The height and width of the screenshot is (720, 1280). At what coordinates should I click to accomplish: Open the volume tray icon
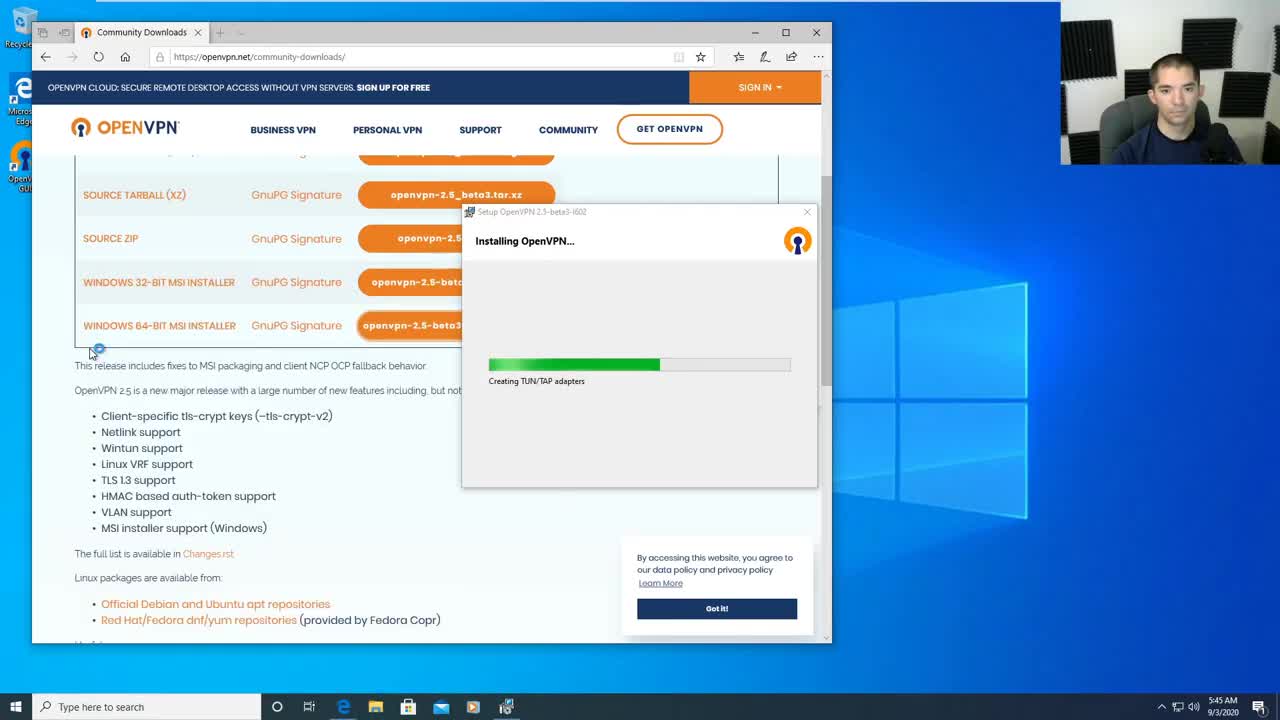click(1194, 707)
